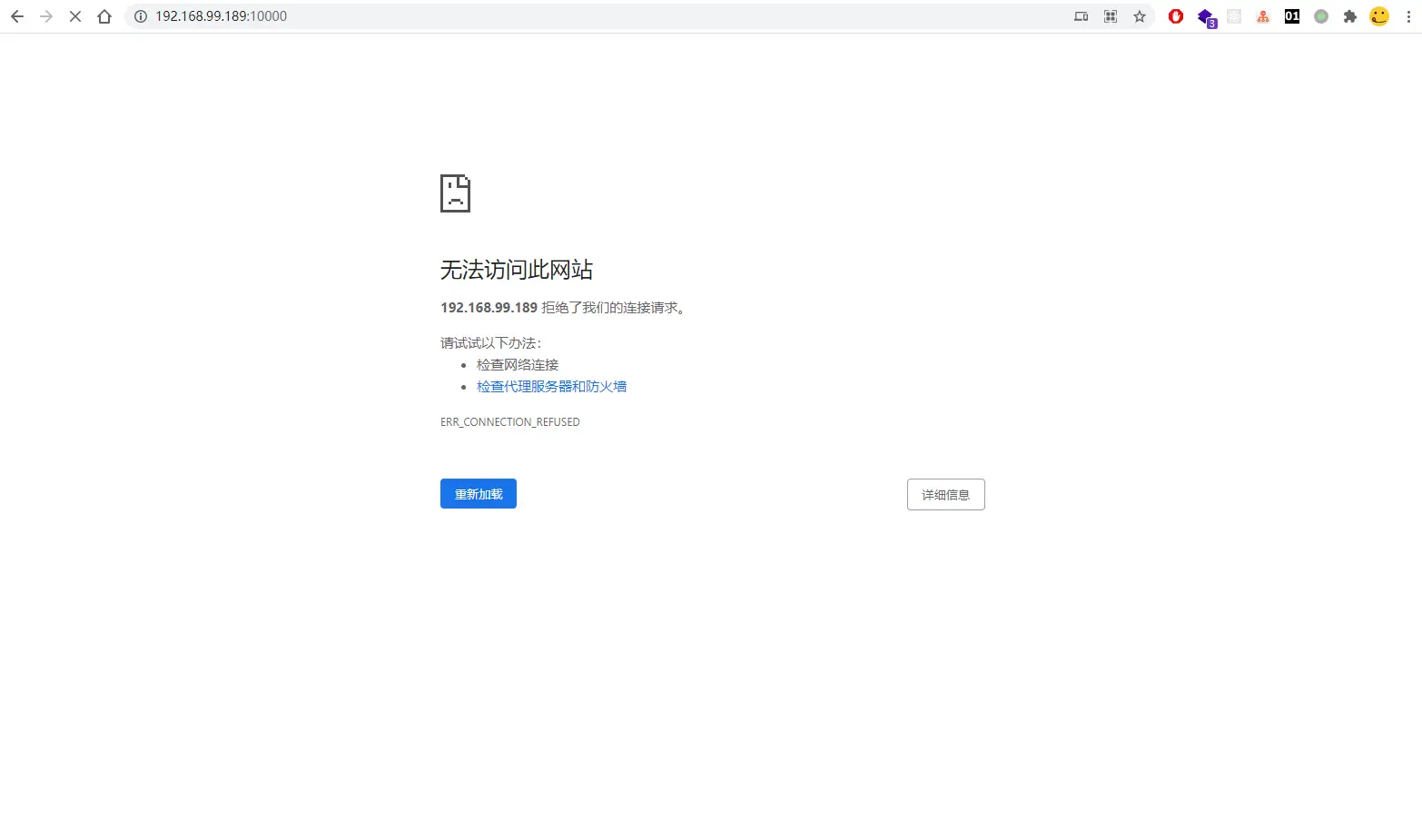Open the red stop-hand adblock extension
The width and height of the screenshot is (1422, 840).
click(x=1176, y=16)
